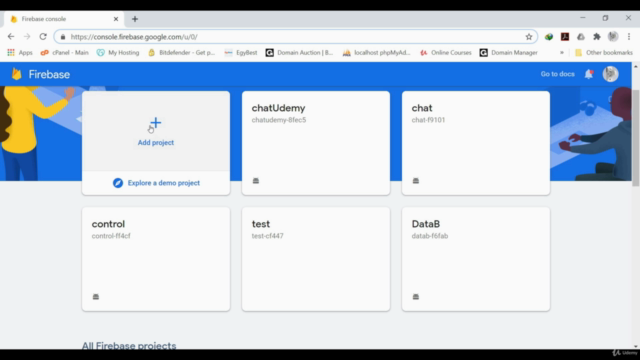
Task: Click the red Adobe Acrobat extension icon
Action: (565, 37)
